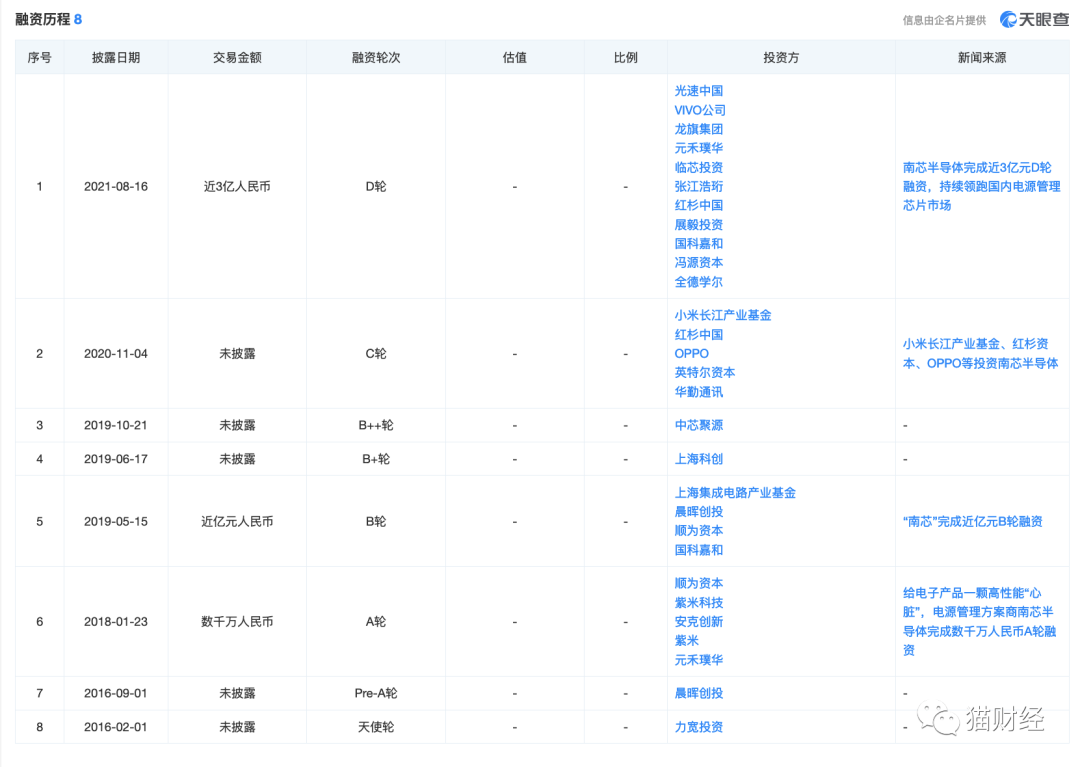
Task: Open investor link 紫米 in A轮 row
Action: (x=687, y=640)
